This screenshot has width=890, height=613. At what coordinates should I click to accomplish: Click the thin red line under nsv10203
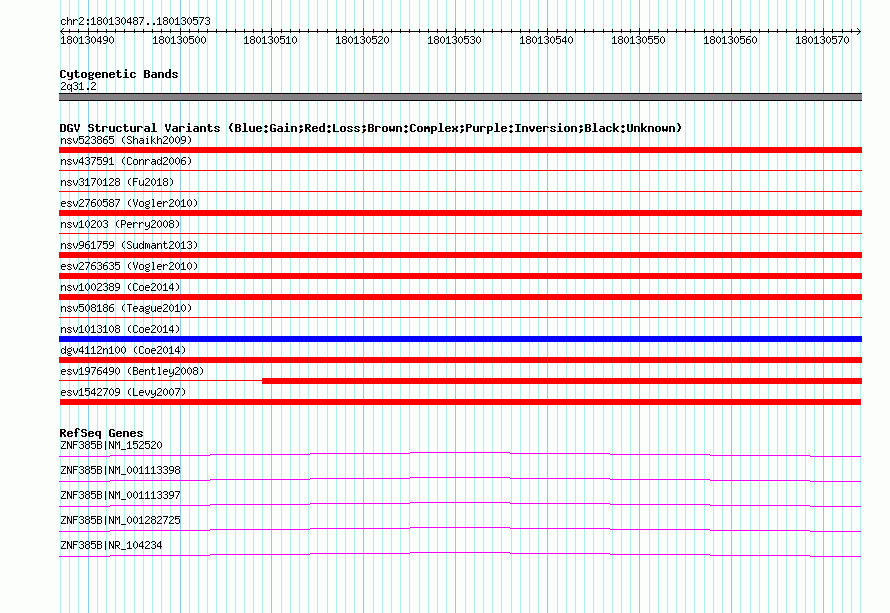pos(460,233)
